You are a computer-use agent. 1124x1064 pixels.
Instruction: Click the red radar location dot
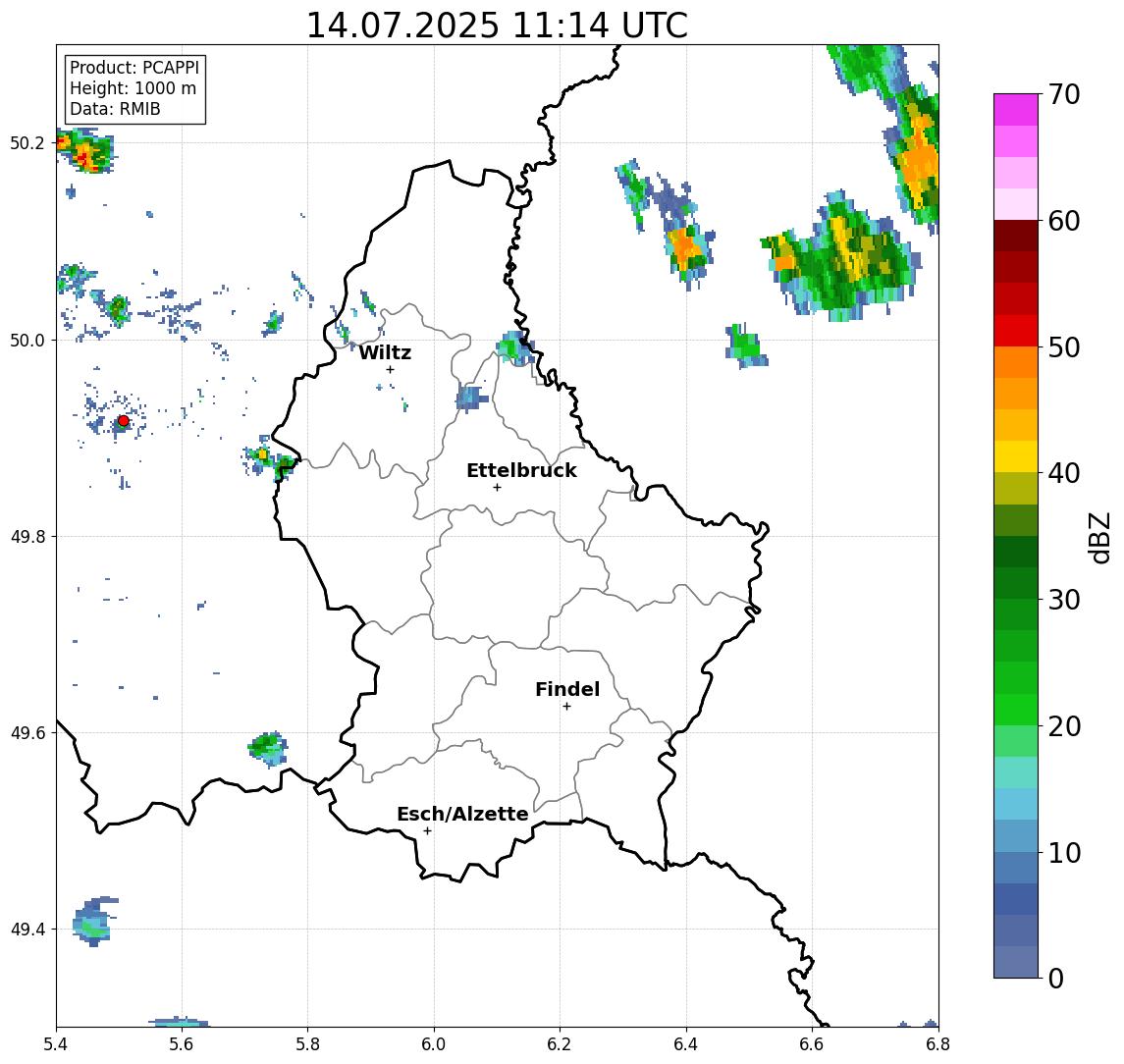[124, 421]
